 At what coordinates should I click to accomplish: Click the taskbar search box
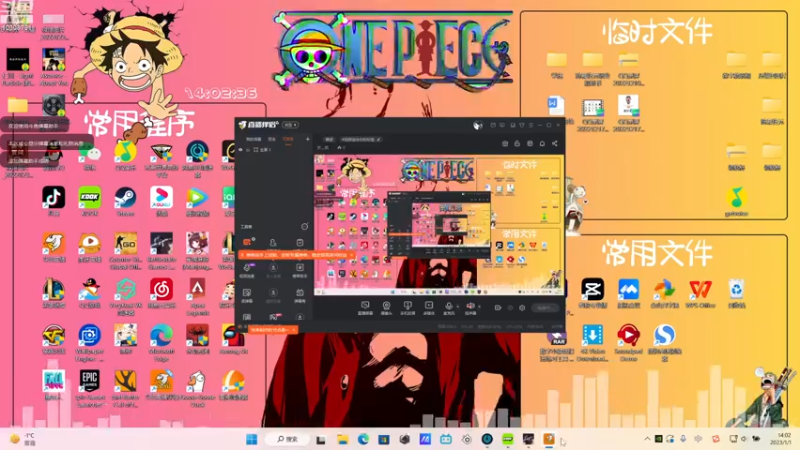(x=287, y=439)
